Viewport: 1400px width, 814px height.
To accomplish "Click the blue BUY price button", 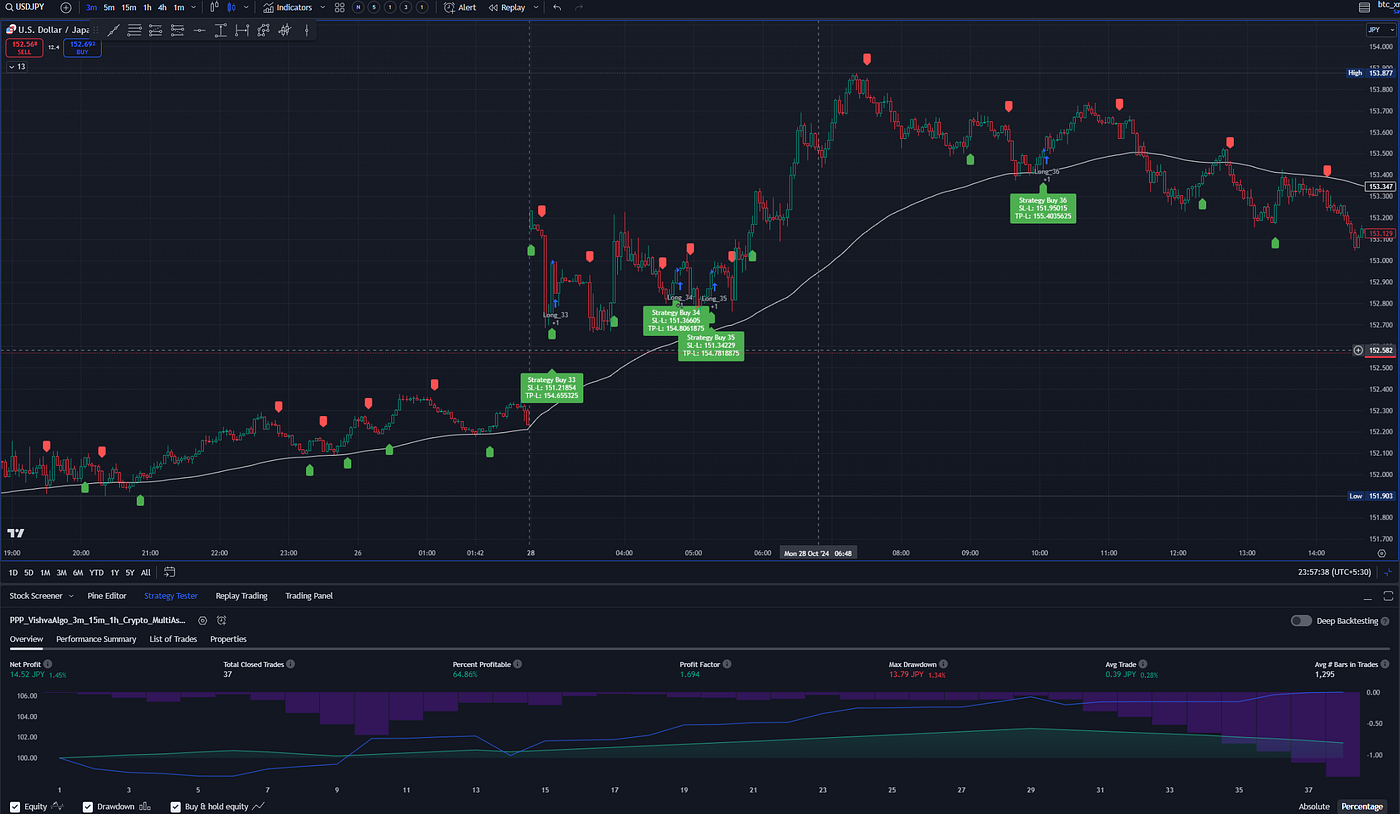I will (x=82, y=47).
